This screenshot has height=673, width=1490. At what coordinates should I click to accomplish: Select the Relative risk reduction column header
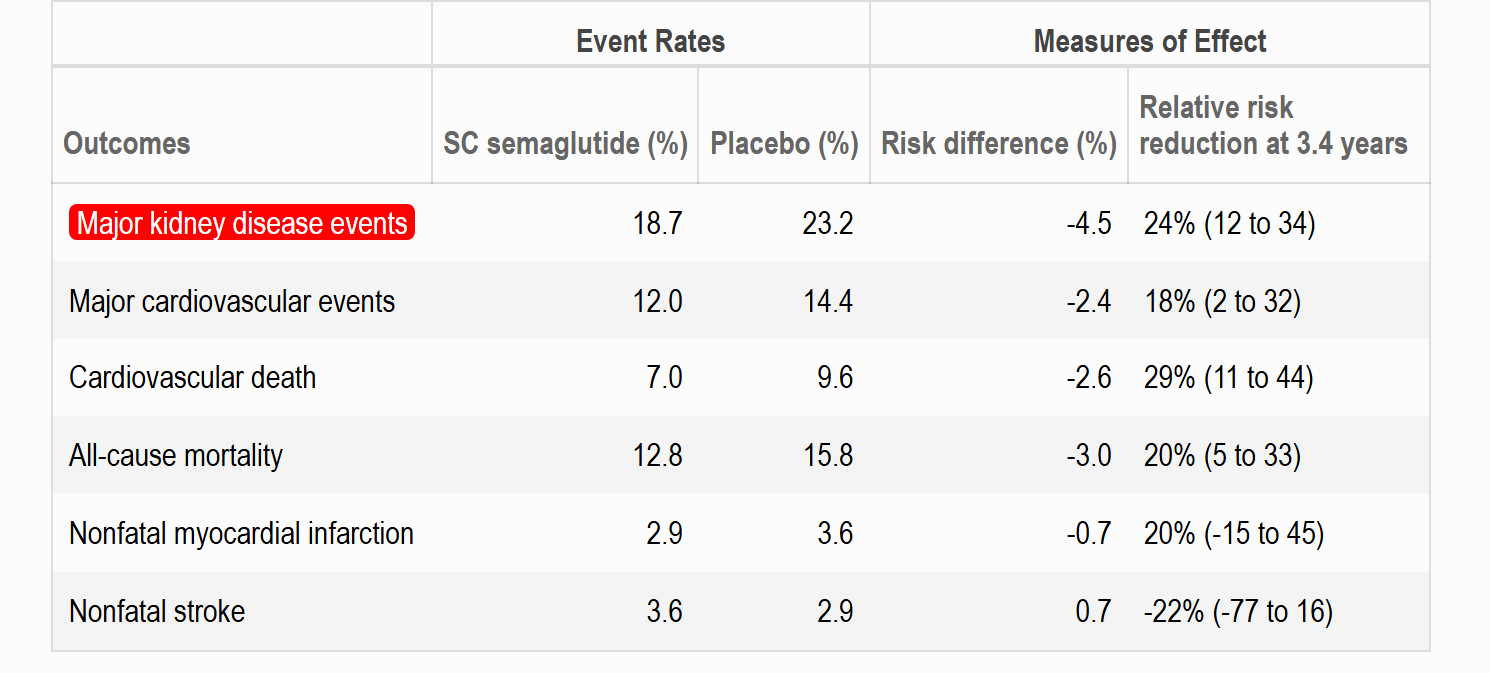click(1273, 126)
